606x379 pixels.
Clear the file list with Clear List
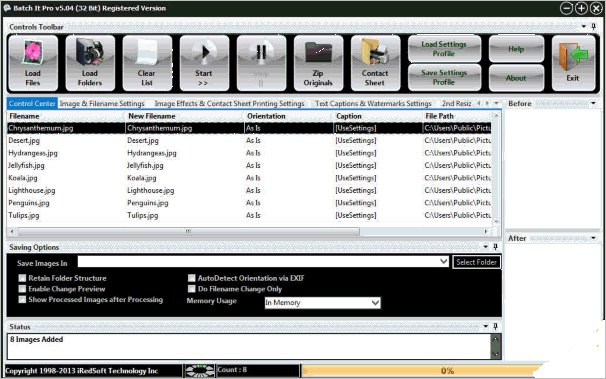pyautogui.click(x=147, y=63)
